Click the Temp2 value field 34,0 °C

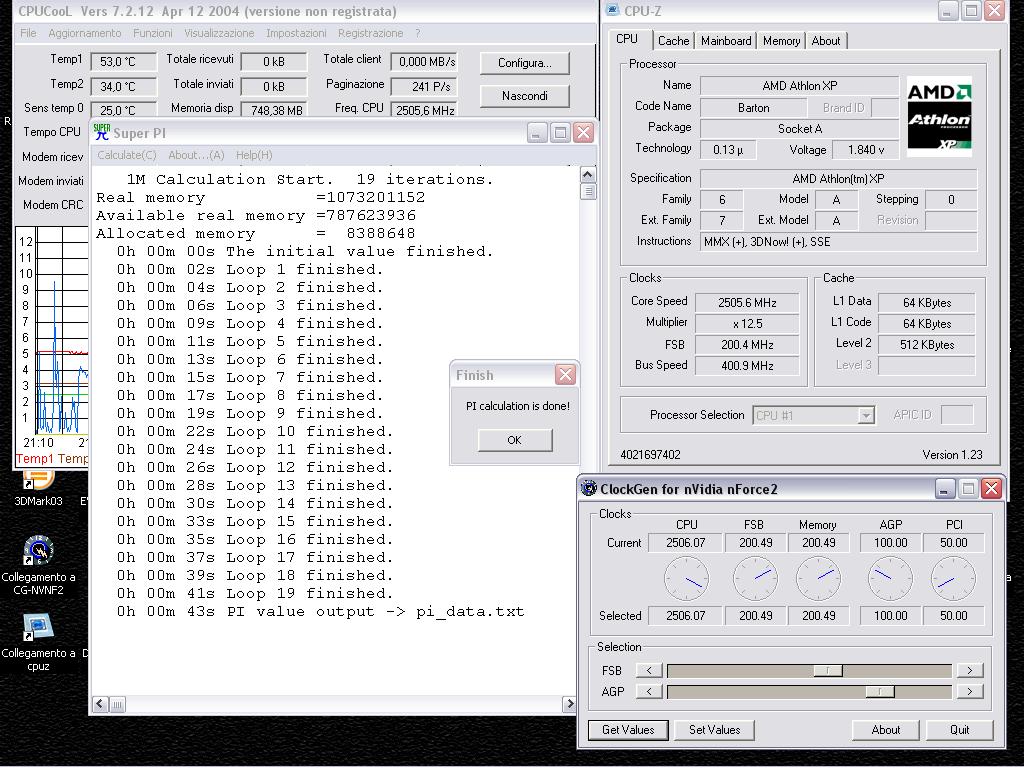(123, 86)
